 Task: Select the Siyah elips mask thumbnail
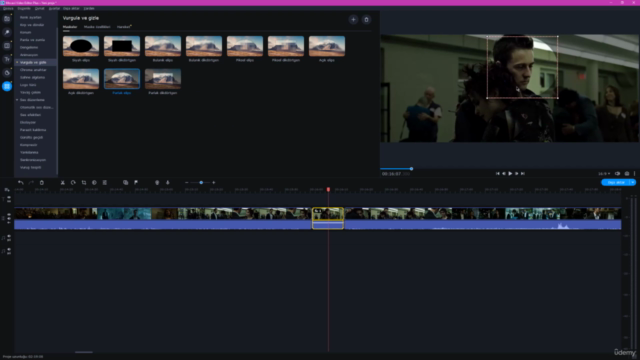tap(81, 46)
